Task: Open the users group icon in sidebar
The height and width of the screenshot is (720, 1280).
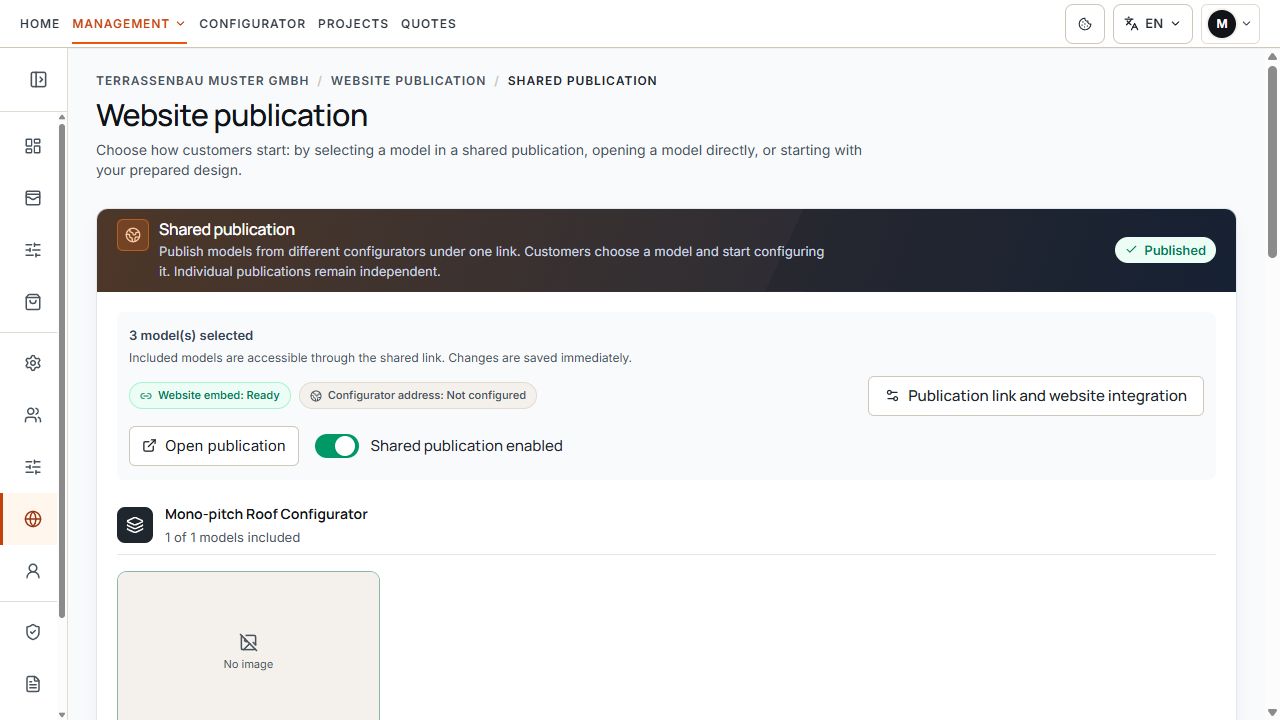Action: 33,415
